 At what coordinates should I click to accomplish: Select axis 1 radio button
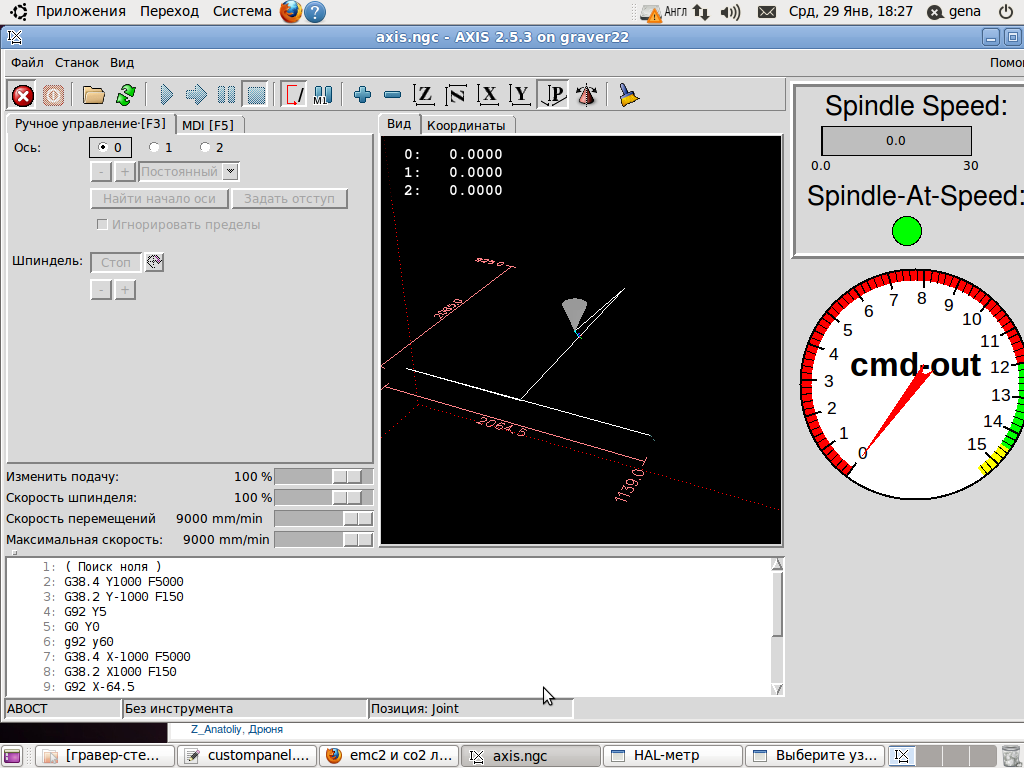[x=154, y=148]
